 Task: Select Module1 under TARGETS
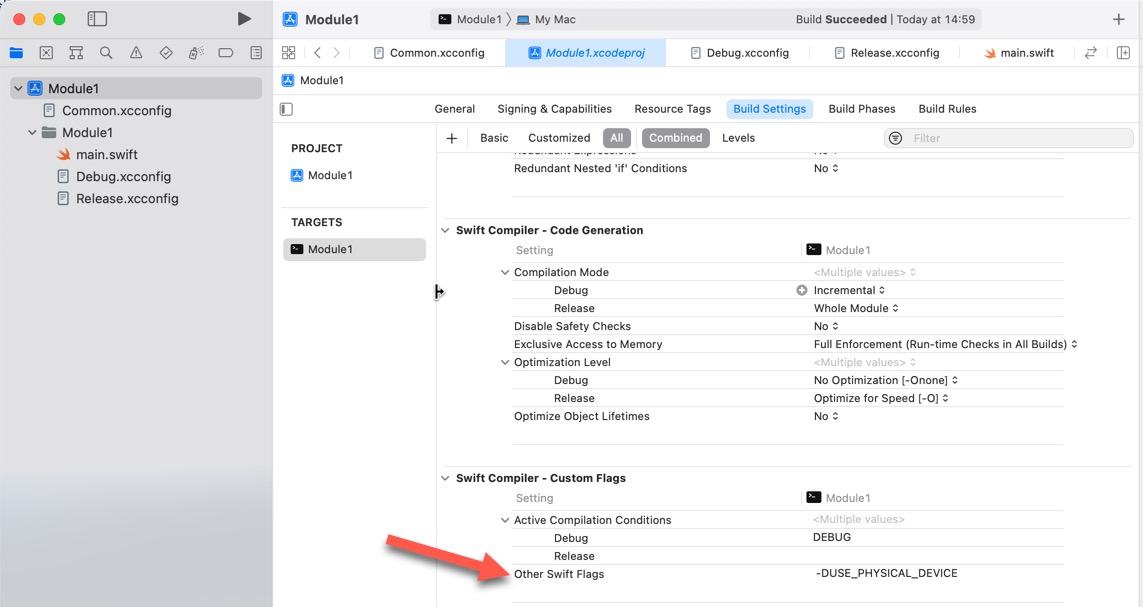tap(354, 249)
